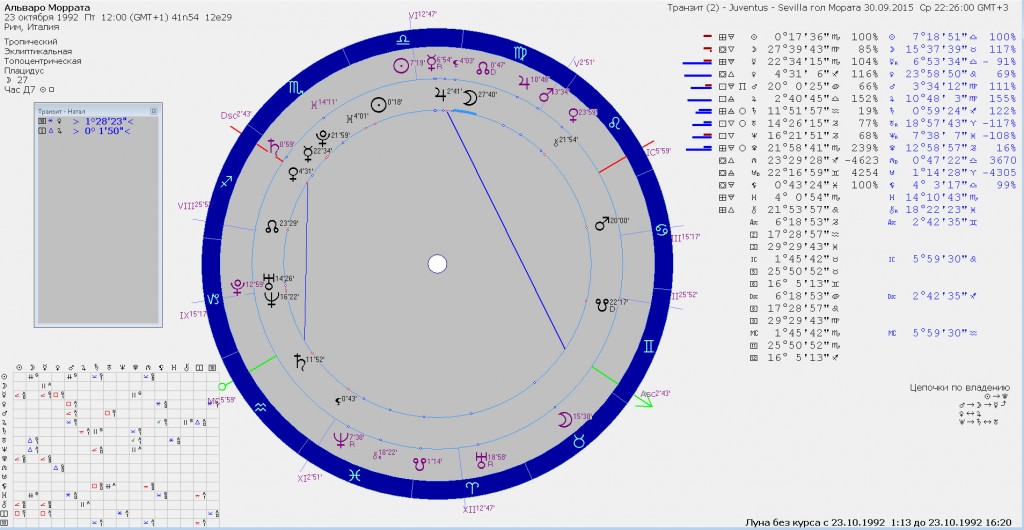Select the natal Venus glyph at 4°31'

tap(294, 173)
